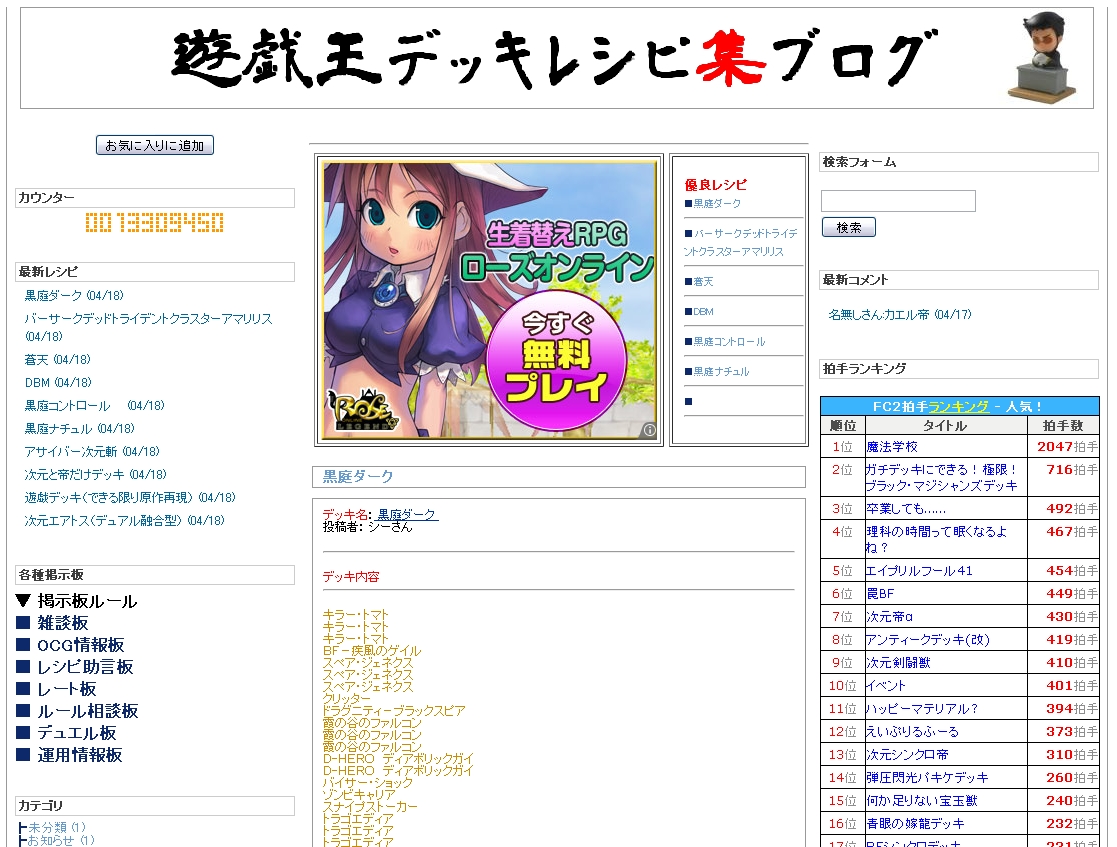The height and width of the screenshot is (847, 1117).
Task: Open アサイバー次元斬 (04/18) recipe link
Action: coord(92,452)
